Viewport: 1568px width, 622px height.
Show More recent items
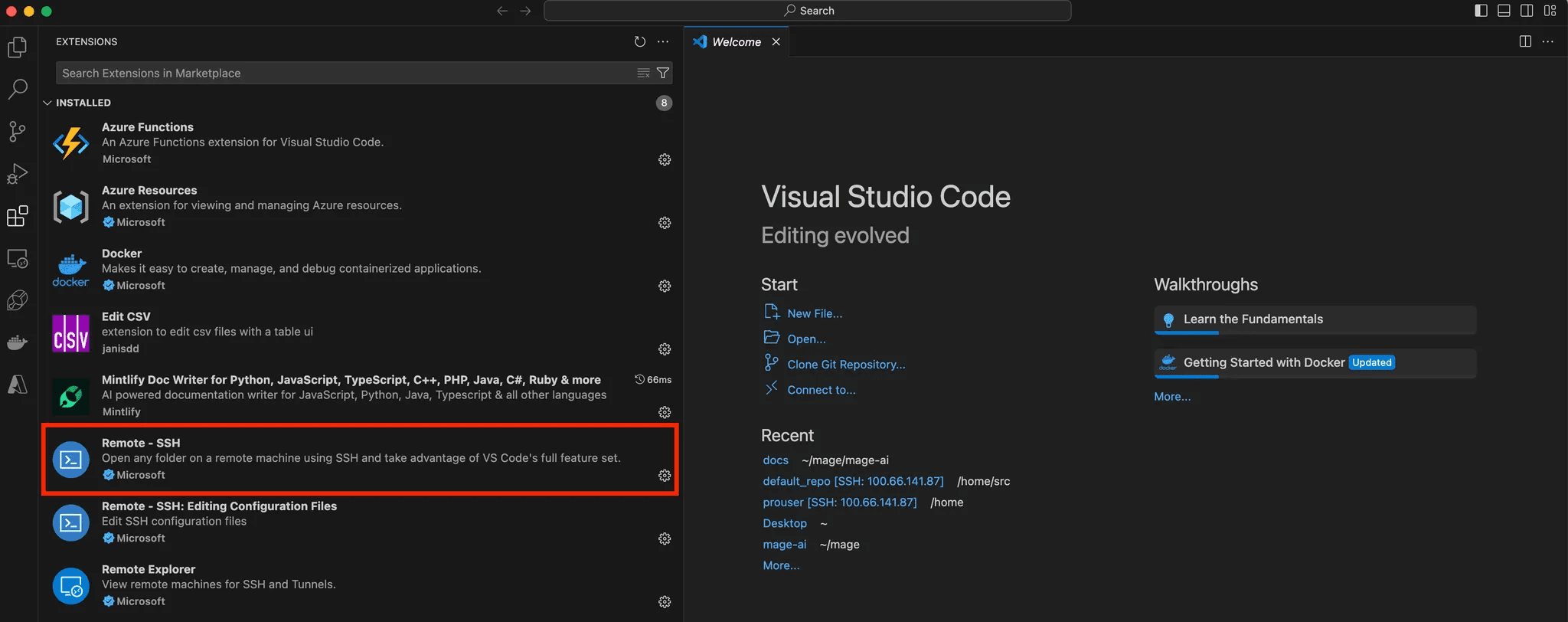[781, 565]
